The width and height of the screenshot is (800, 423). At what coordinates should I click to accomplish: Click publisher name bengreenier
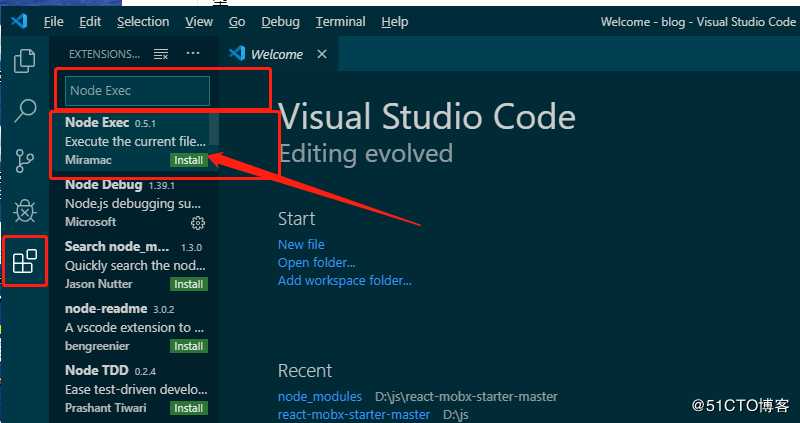tap(97, 346)
